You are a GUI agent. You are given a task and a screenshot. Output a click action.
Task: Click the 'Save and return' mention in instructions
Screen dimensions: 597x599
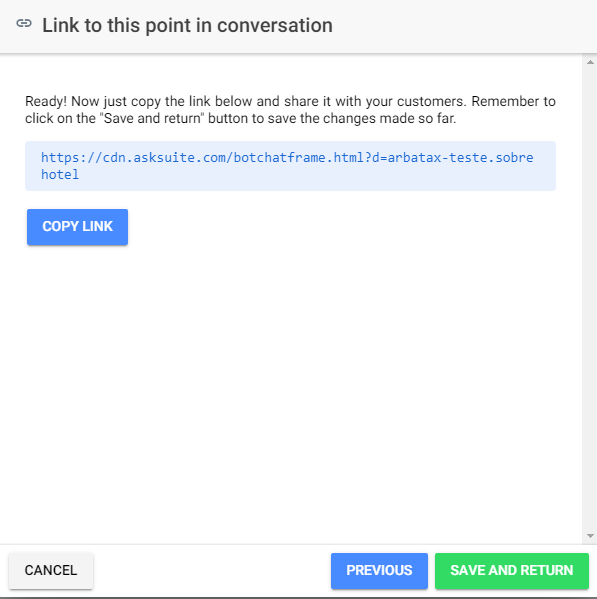[152, 118]
